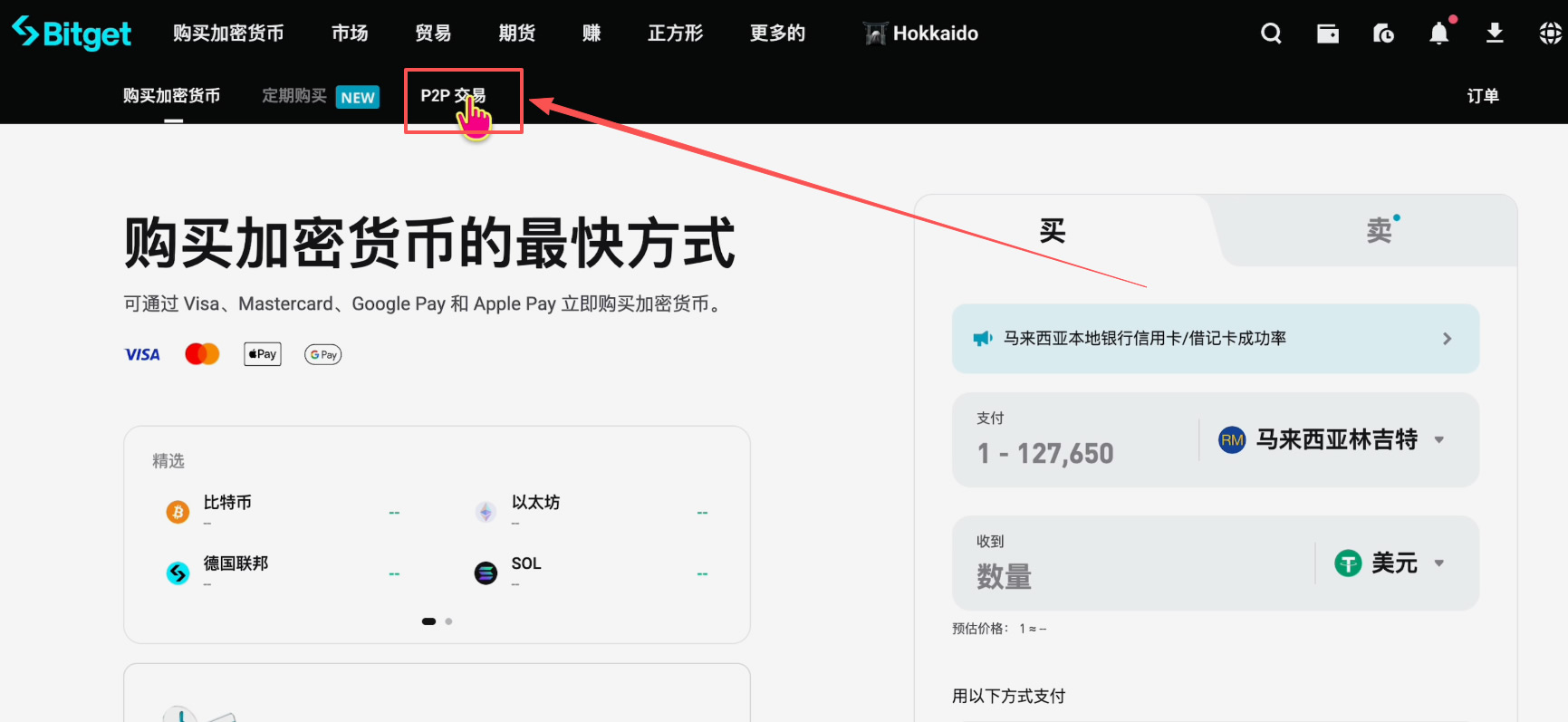Select the 定期购买 NEW sub-tab

(x=321, y=96)
